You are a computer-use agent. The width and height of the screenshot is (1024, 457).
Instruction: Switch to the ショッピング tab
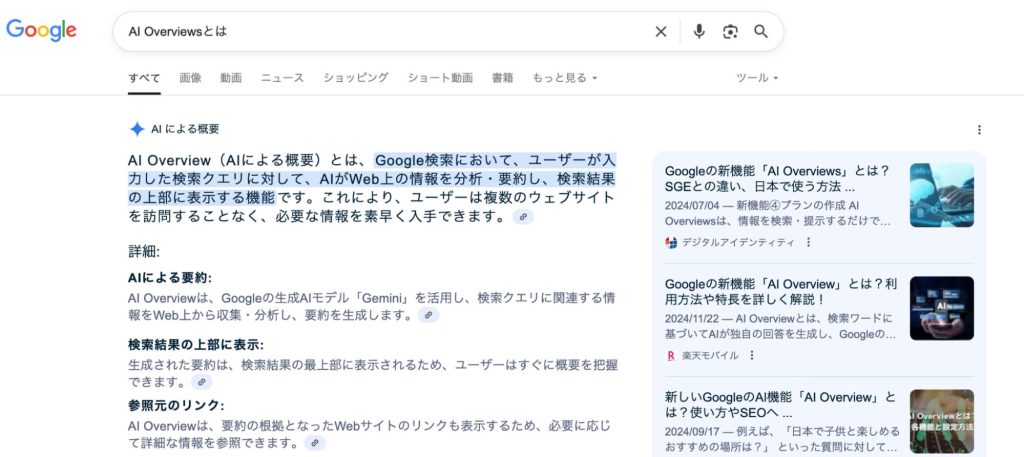click(x=356, y=78)
